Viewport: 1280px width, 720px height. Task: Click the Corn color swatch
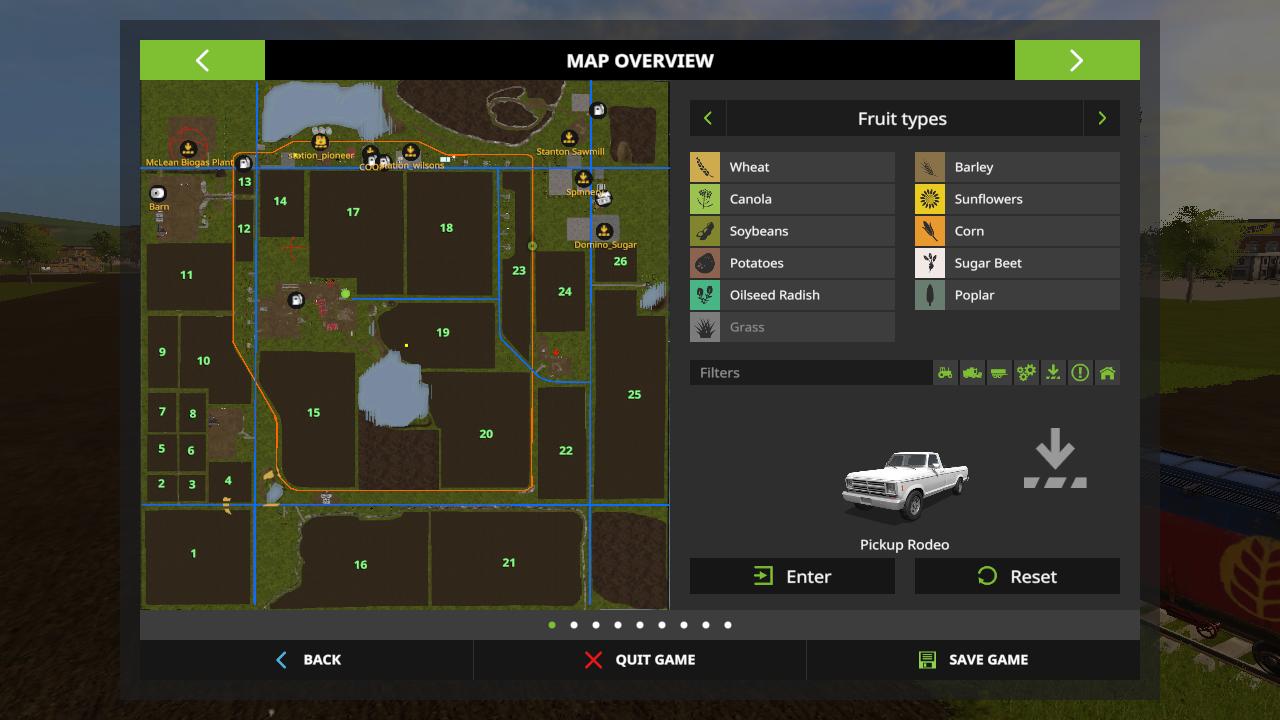(x=930, y=231)
